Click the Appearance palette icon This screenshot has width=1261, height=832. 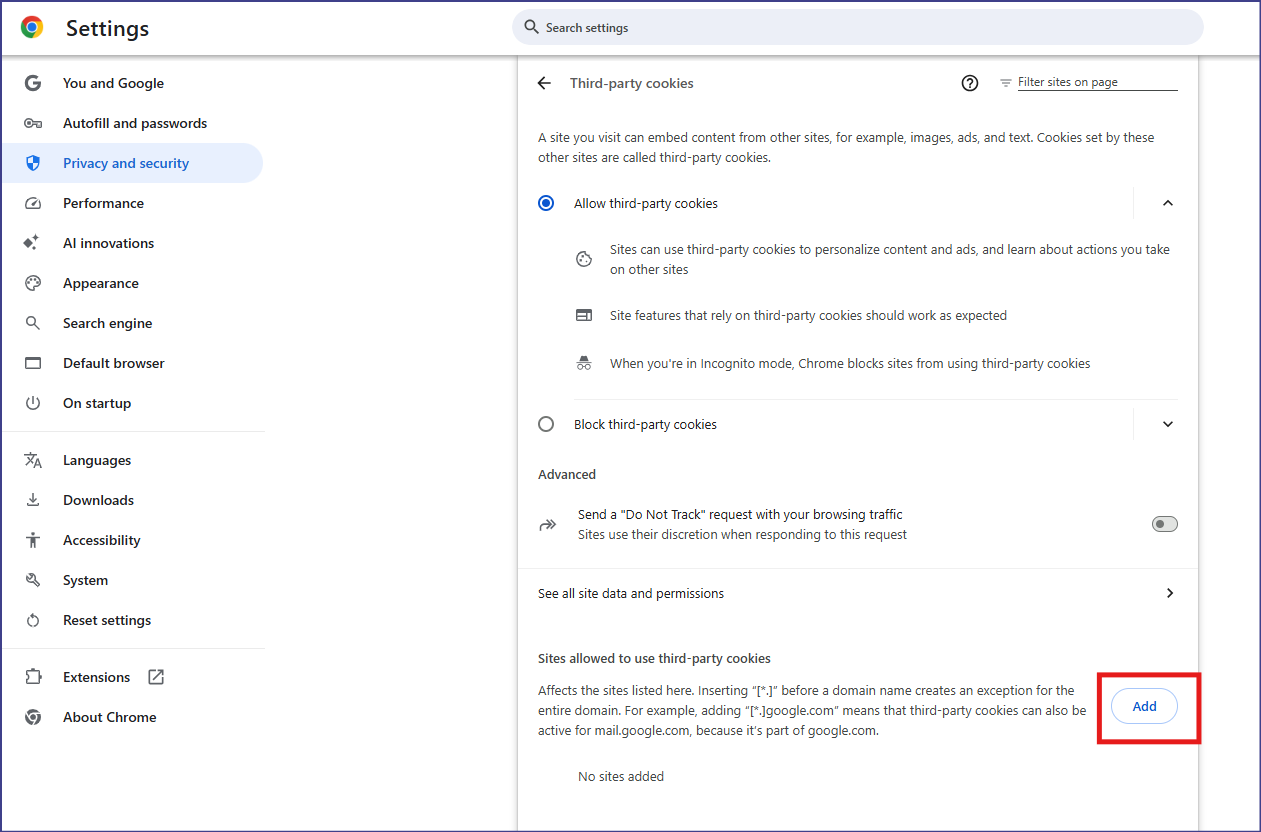coord(33,283)
